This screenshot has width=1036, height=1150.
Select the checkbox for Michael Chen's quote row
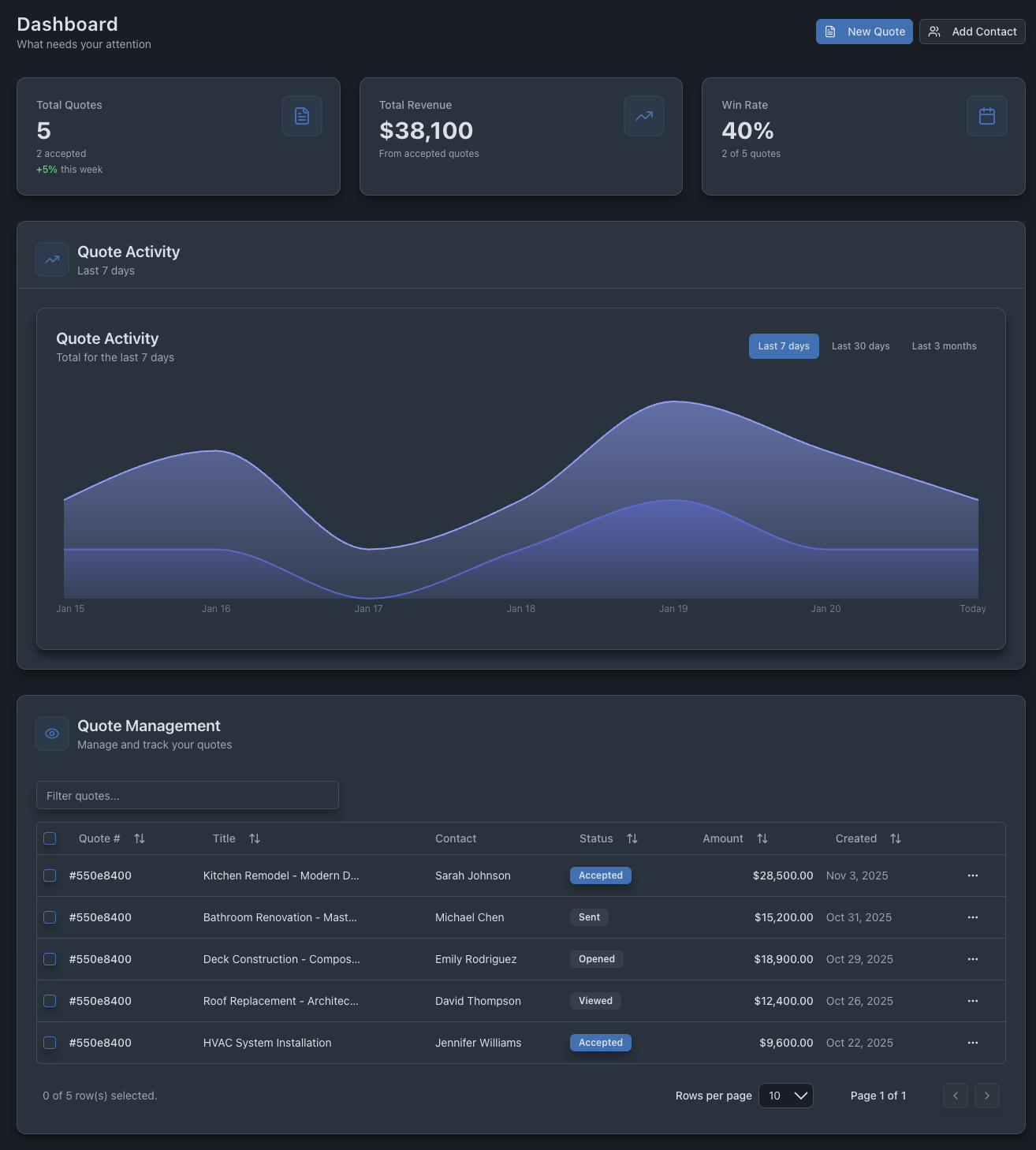coord(50,917)
